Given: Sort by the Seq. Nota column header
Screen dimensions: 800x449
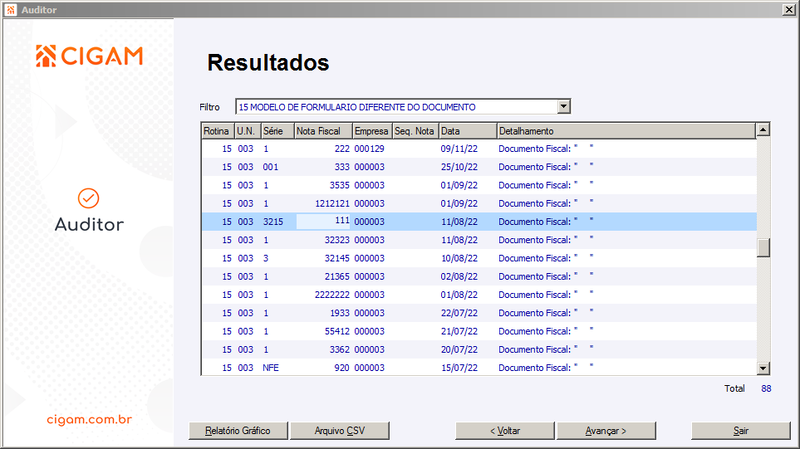Looking at the screenshot, I should 416,131.
